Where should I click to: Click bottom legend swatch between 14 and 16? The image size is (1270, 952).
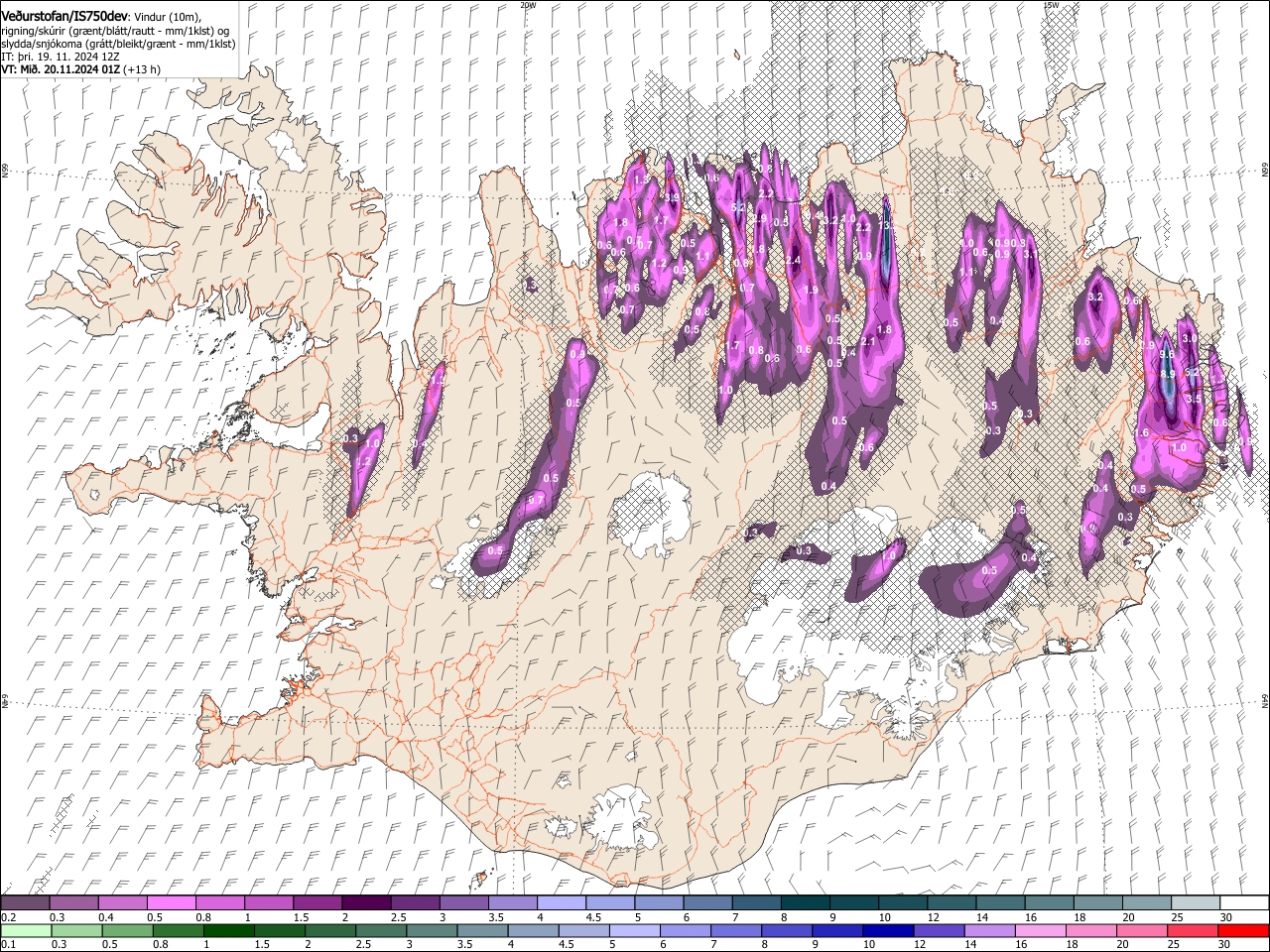pyautogui.click(x=989, y=931)
